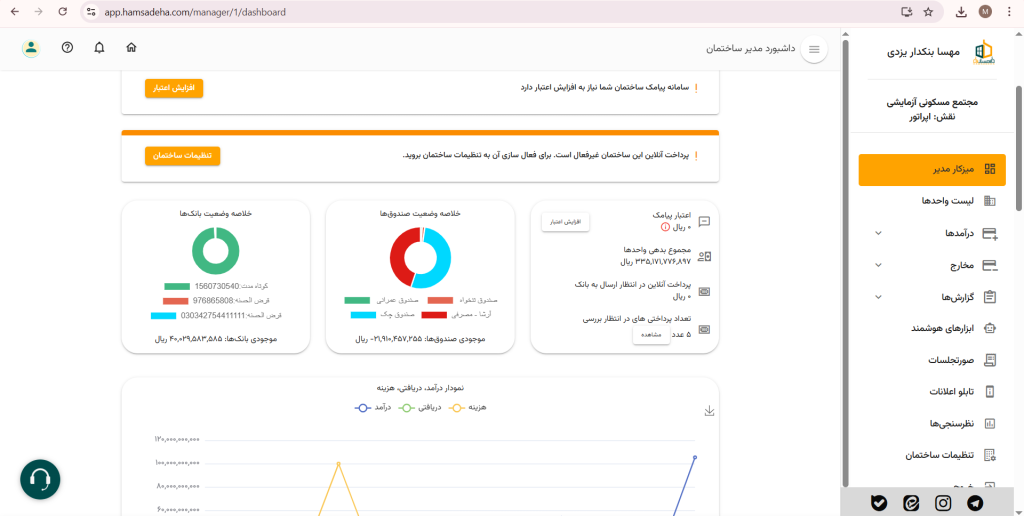1024x516 pixels.
Task: Click blue درآمد point at chart right edge
Action: point(695,457)
